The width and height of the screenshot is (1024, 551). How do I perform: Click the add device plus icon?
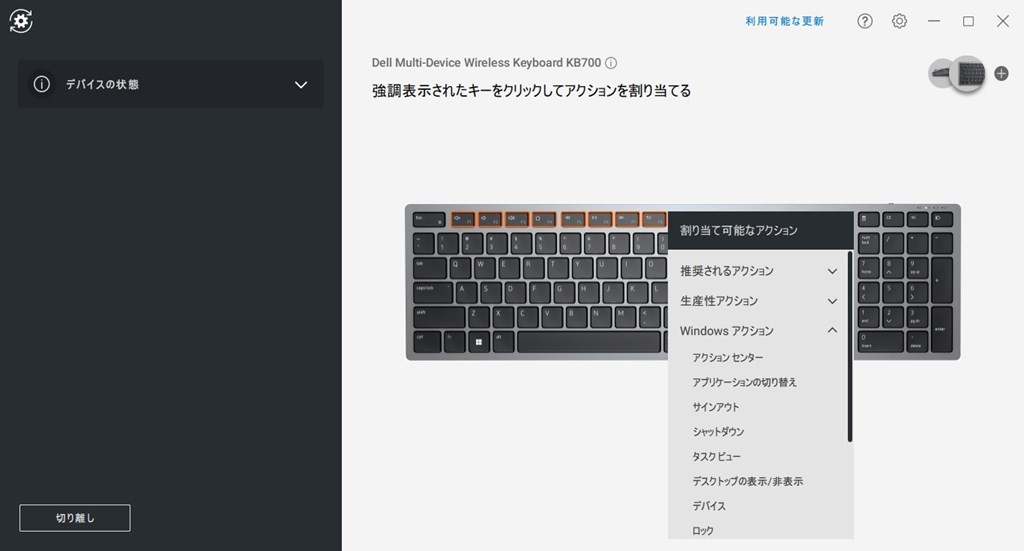(x=1001, y=73)
